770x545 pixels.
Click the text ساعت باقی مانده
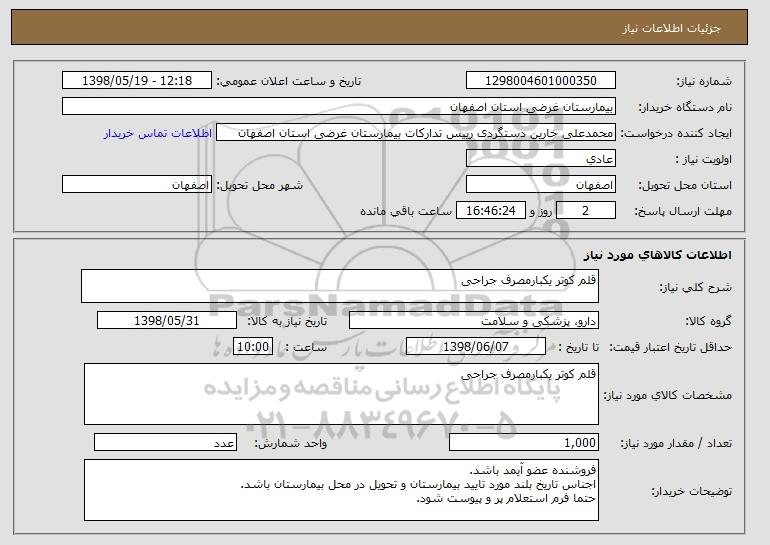click(406, 212)
